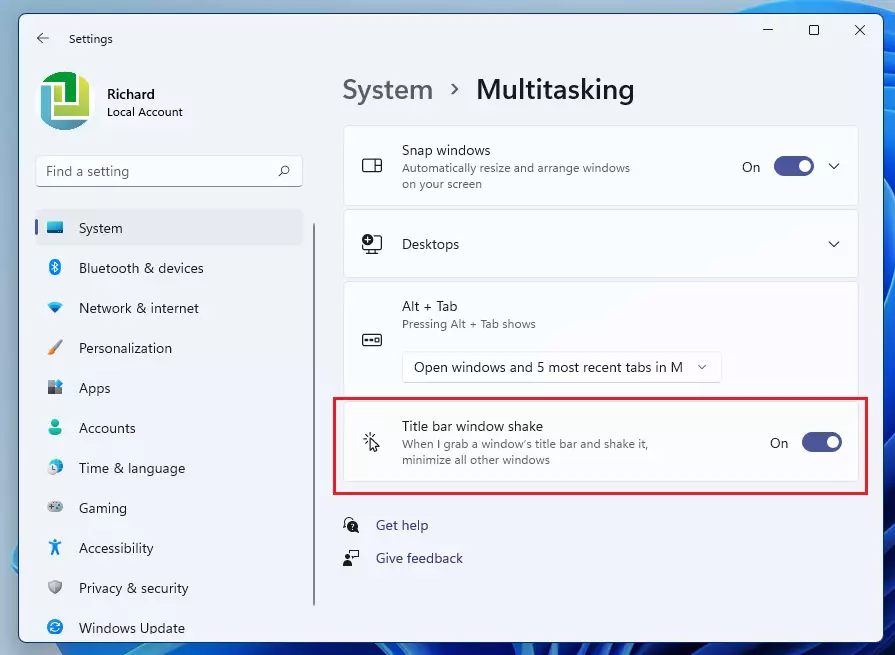Click the Gaming label in sidebar
The width and height of the screenshot is (895, 655).
tap(103, 508)
